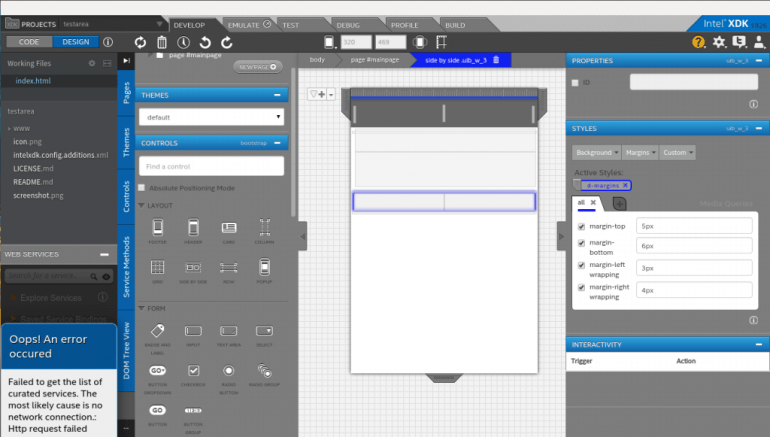
Task: Select the Row layout control
Action: [229, 271]
